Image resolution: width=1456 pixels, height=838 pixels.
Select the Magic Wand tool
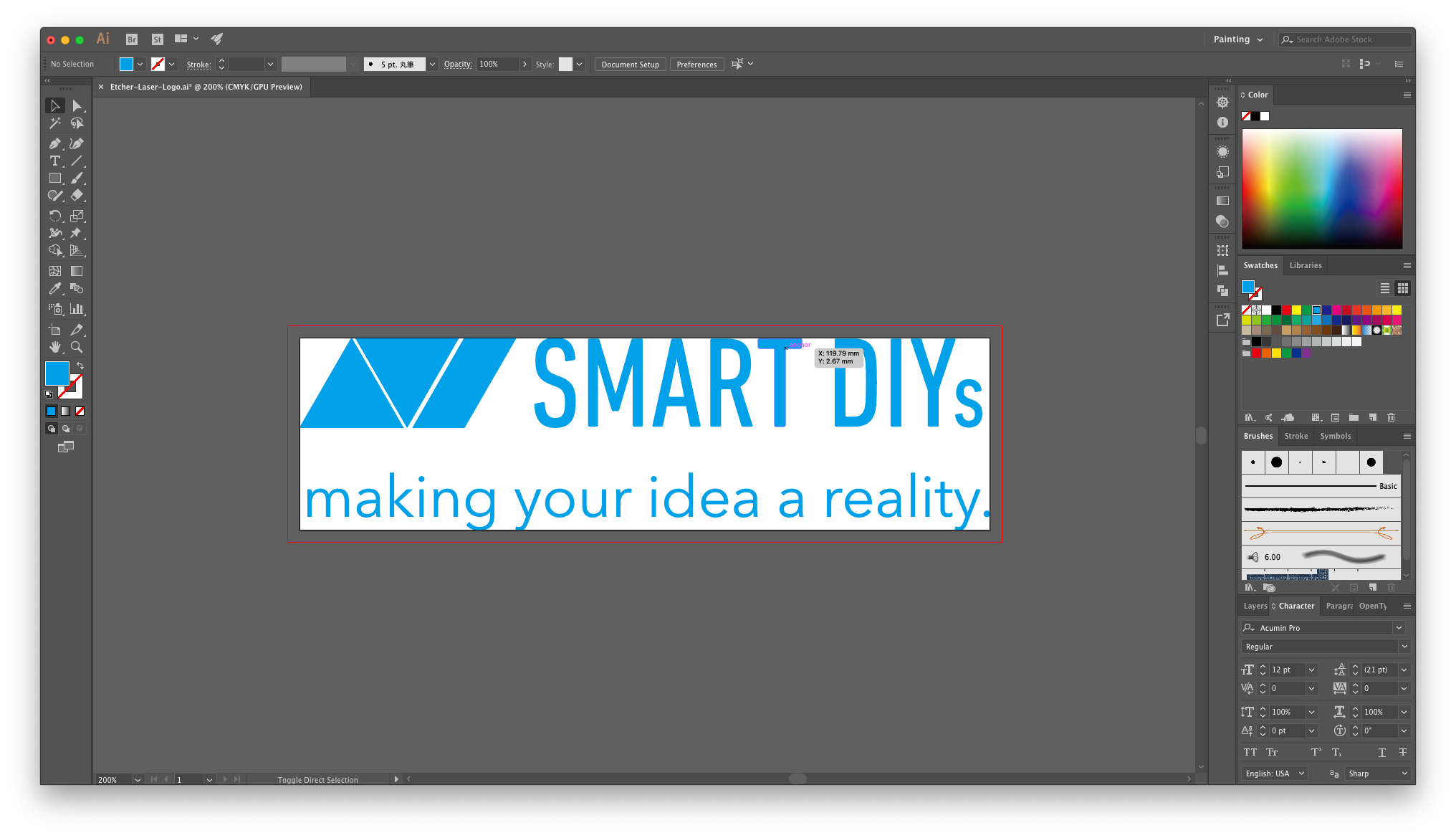(x=54, y=123)
